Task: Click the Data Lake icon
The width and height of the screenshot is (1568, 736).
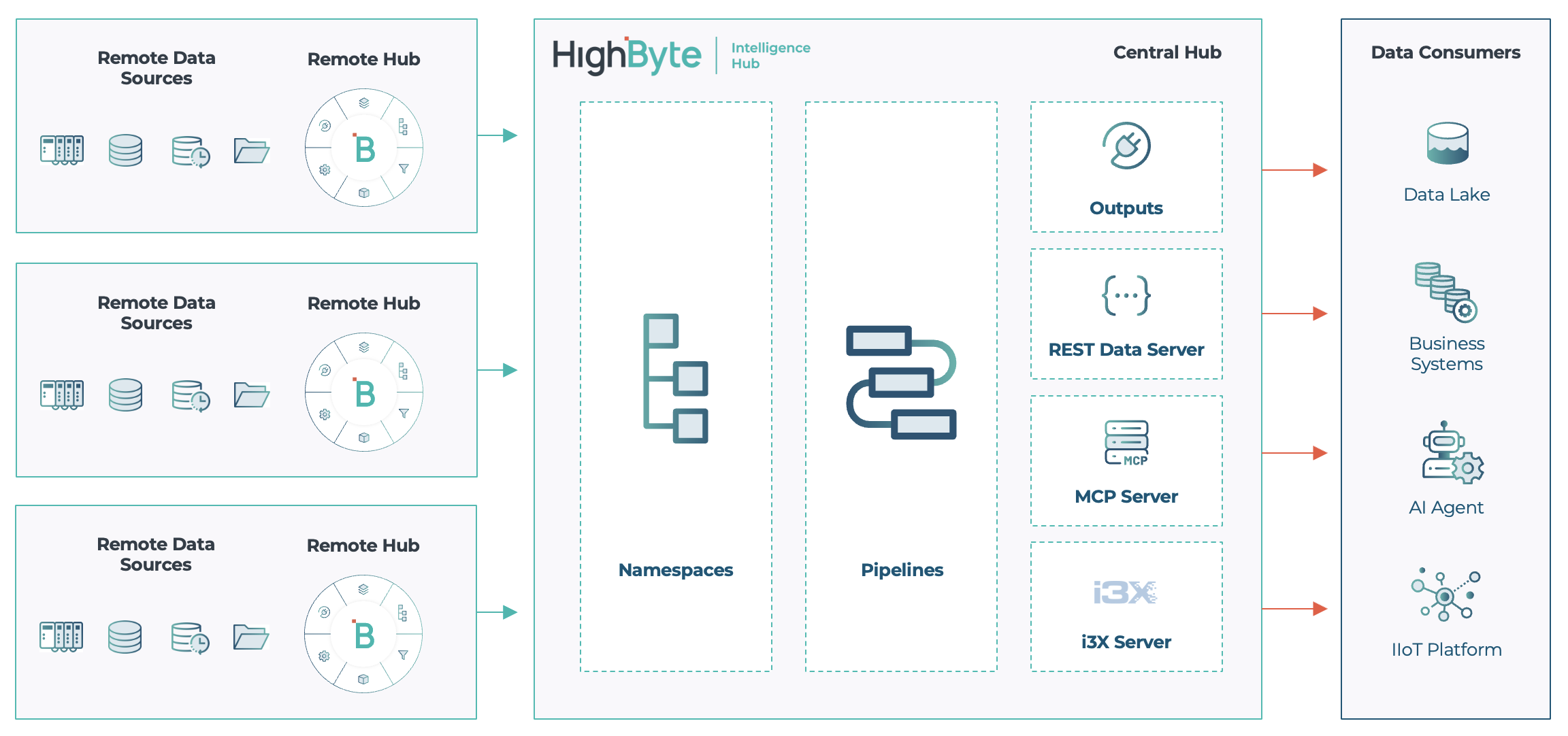Action: click(1447, 144)
